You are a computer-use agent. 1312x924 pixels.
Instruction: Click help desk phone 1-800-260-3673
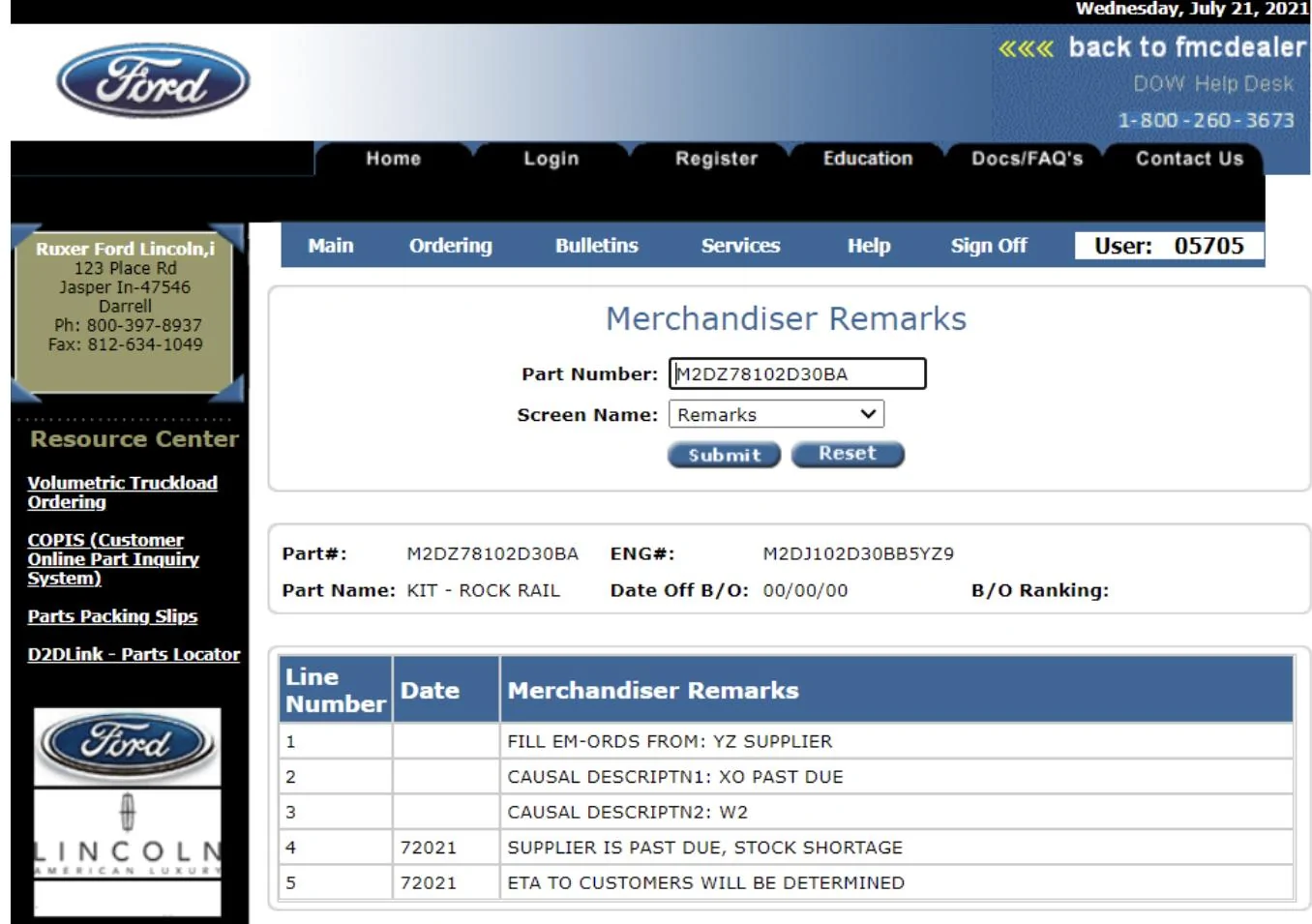[x=1206, y=120]
